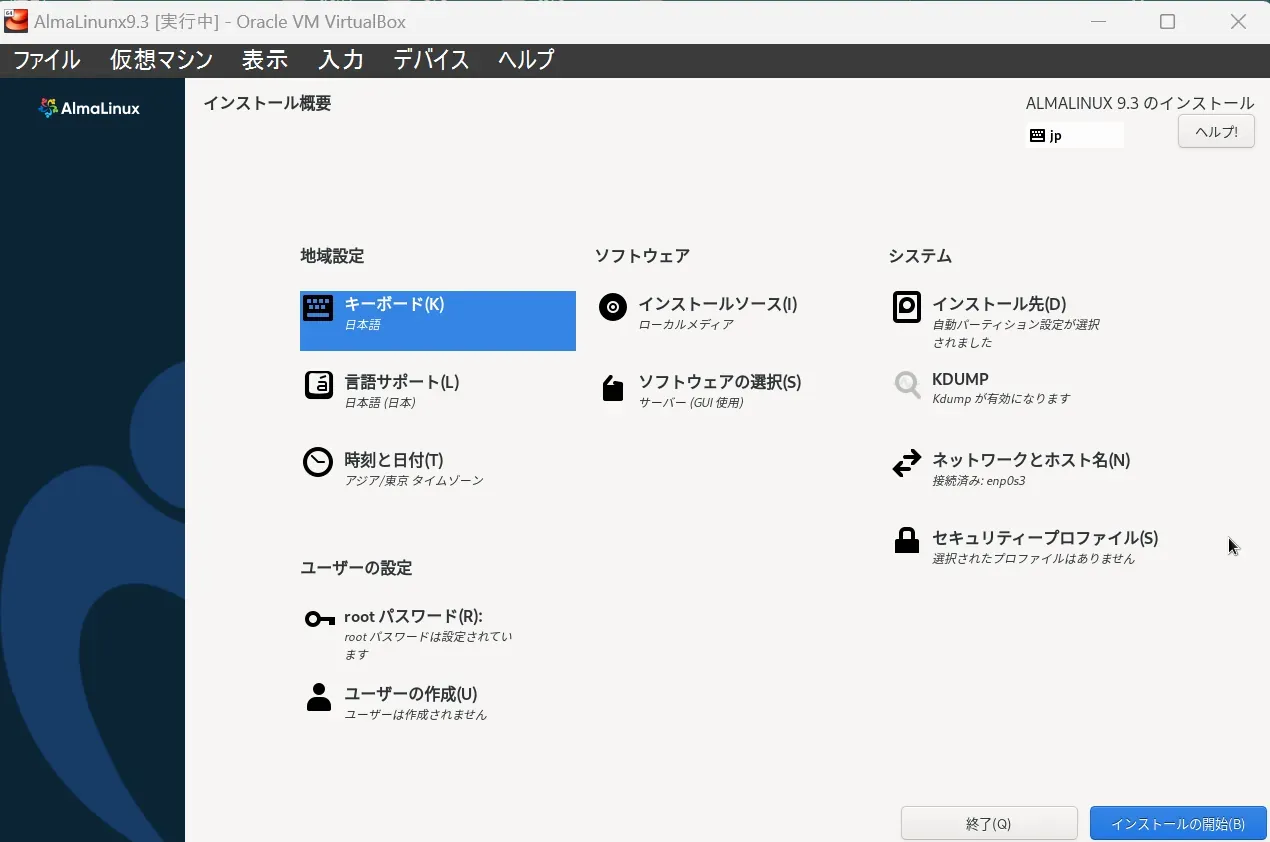Click the hard disk icon for インストール先
The width and height of the screenshot is (1270, 842).
pyautogui.click(x=906, y=307)
